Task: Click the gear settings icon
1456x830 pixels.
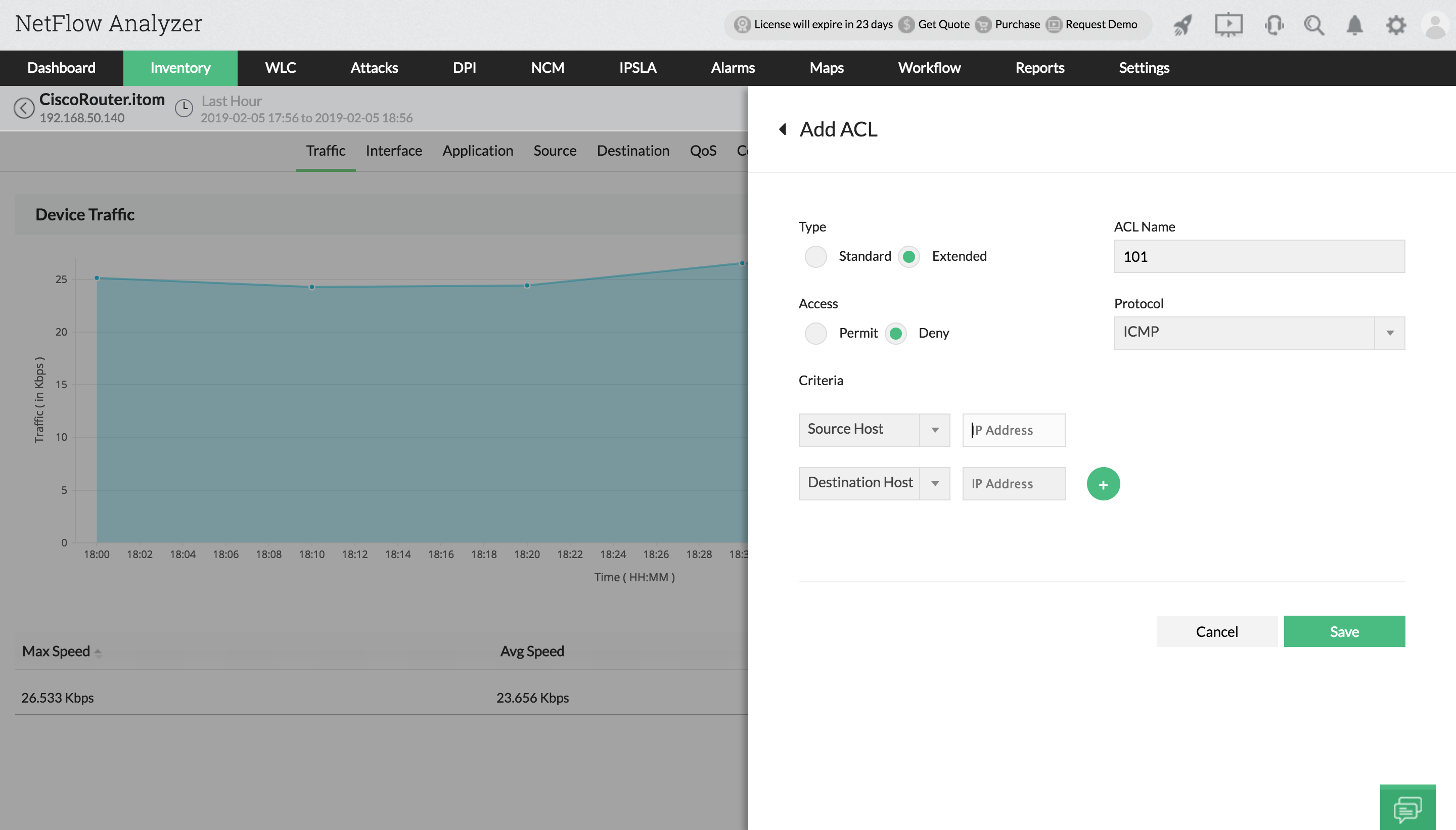Action: [x=1395, y=25]
